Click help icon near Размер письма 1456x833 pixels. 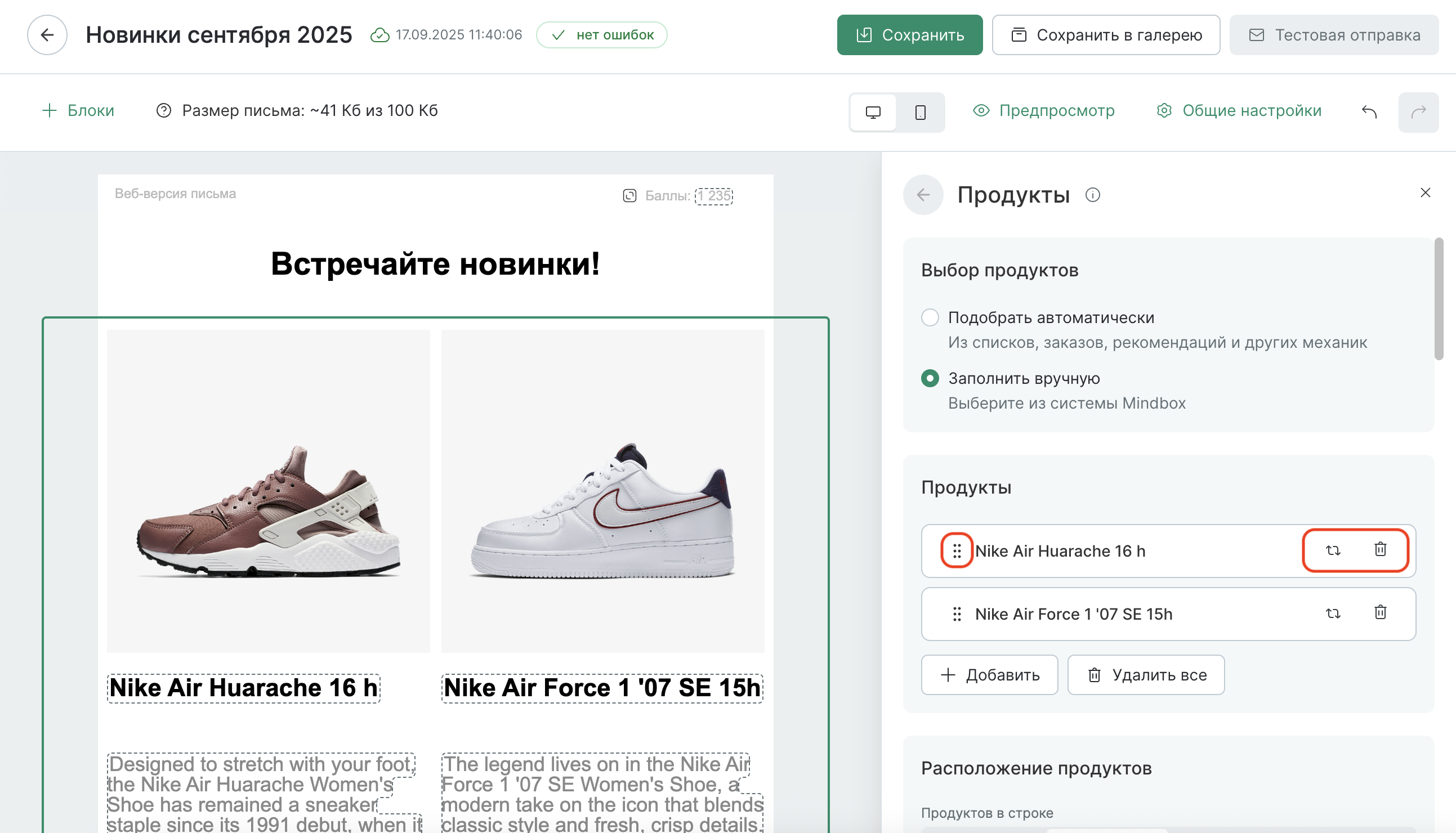point(164,110)
